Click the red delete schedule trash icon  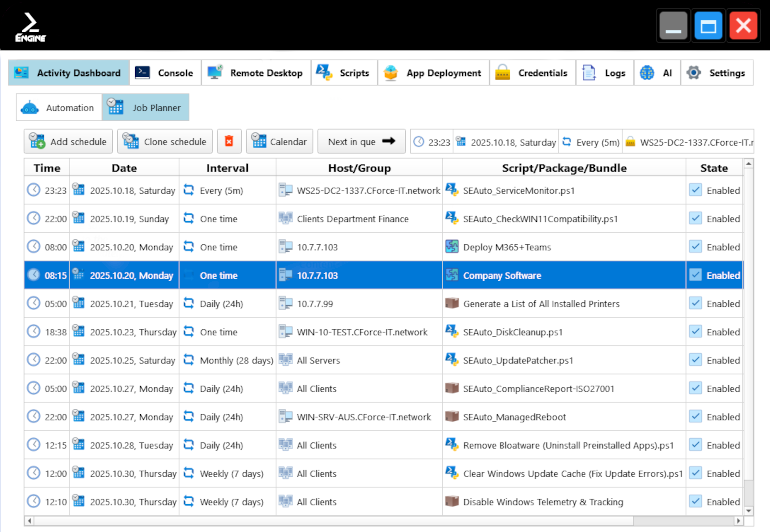point(230,142)
